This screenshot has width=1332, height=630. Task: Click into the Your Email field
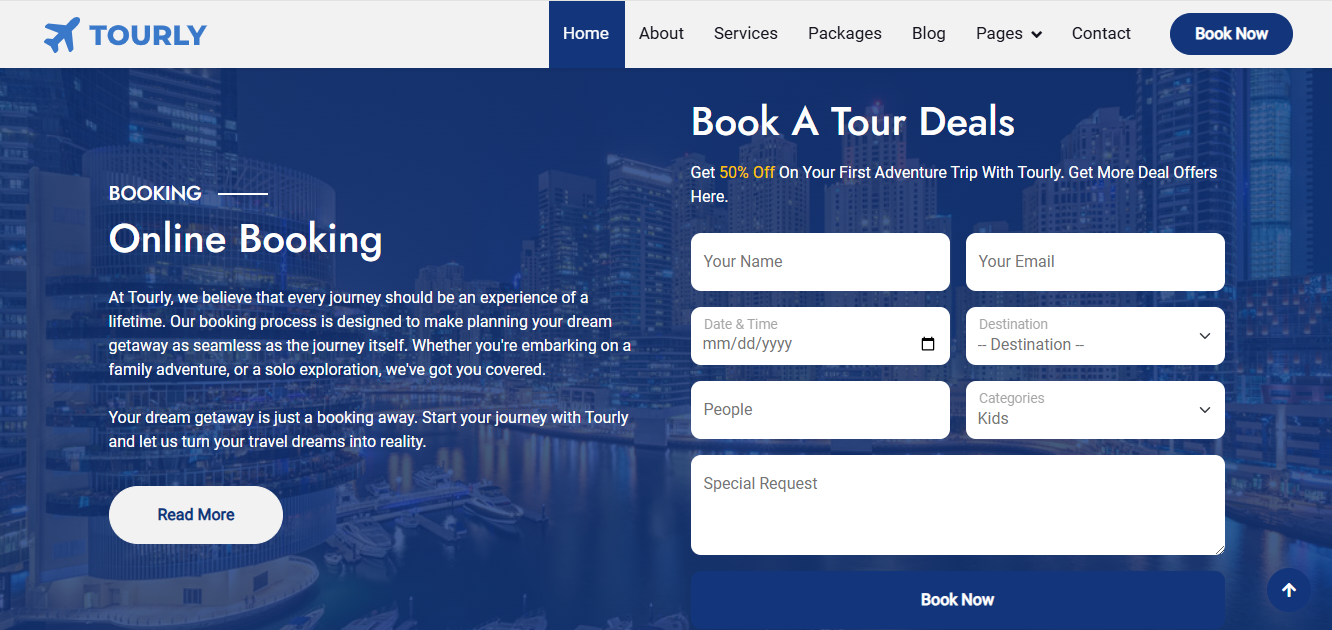pyautogui.click(x=1094, y=262)
